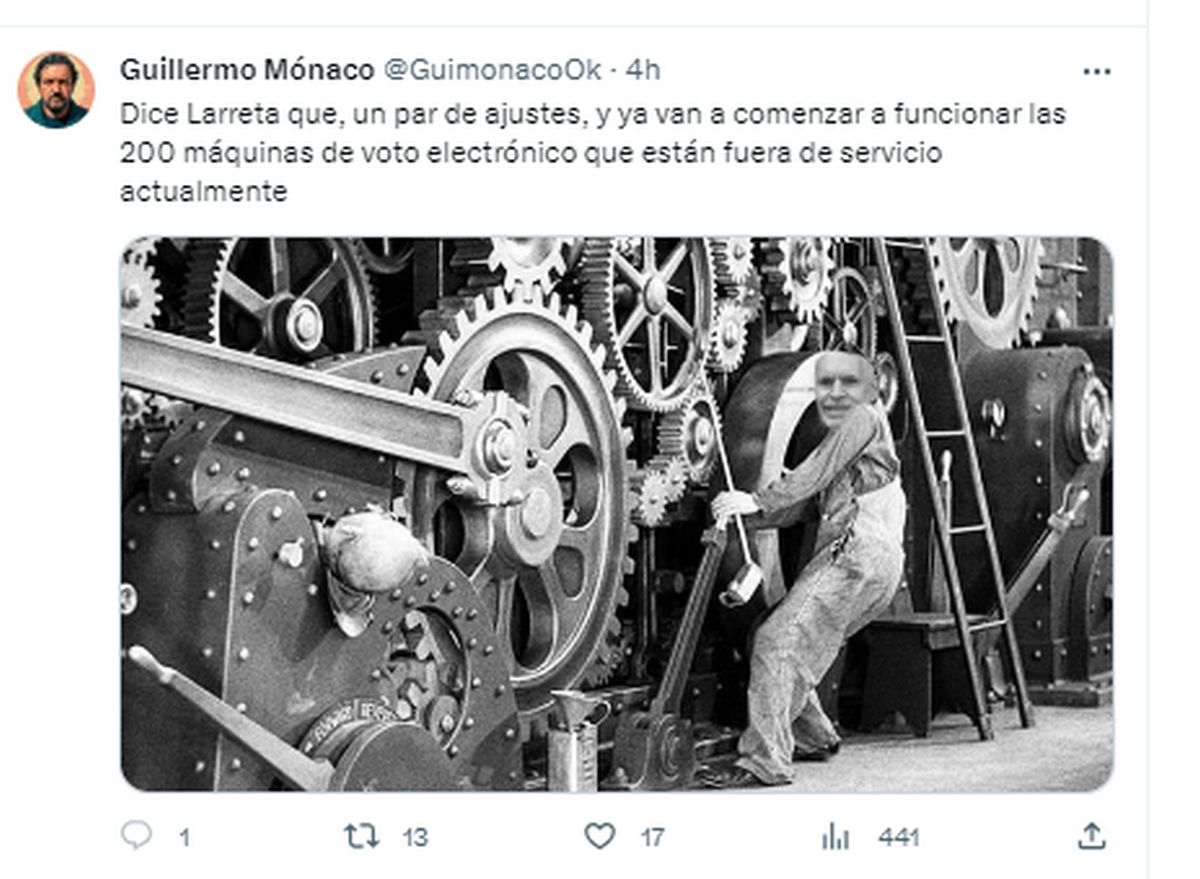Viewport: 1200px width, 879px height.
Task: Retweet using the arrows icon
Action: tap(361, 836)
